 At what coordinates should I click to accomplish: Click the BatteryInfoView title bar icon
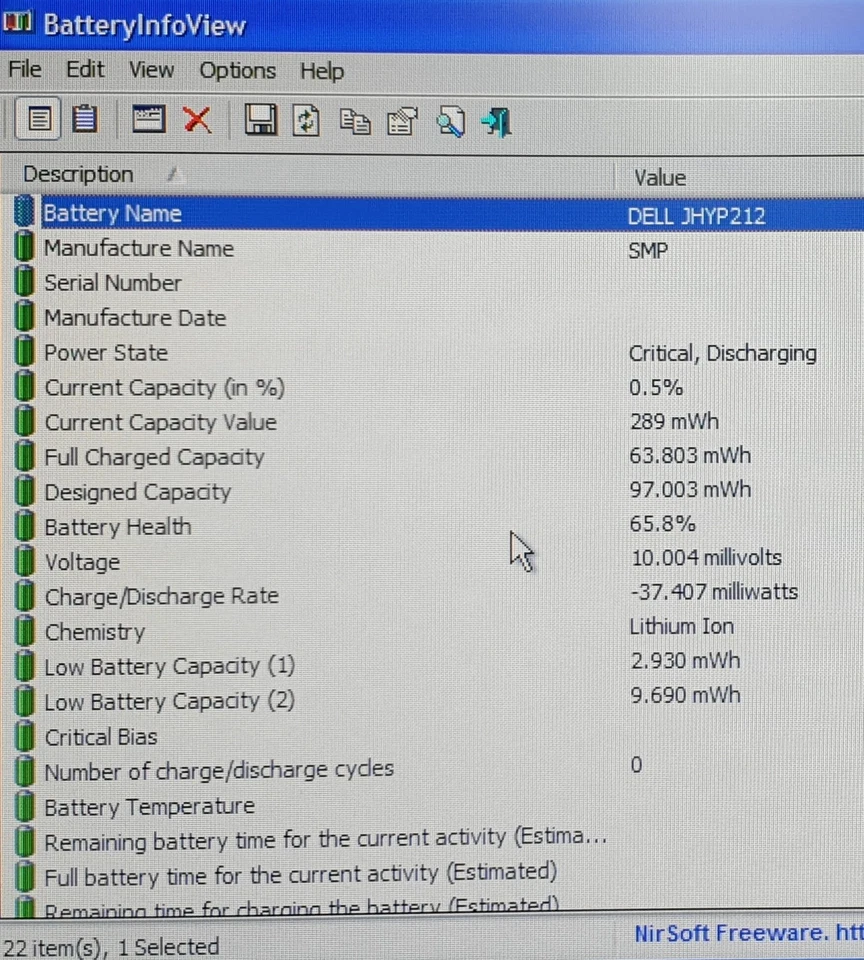click(18, 24)
